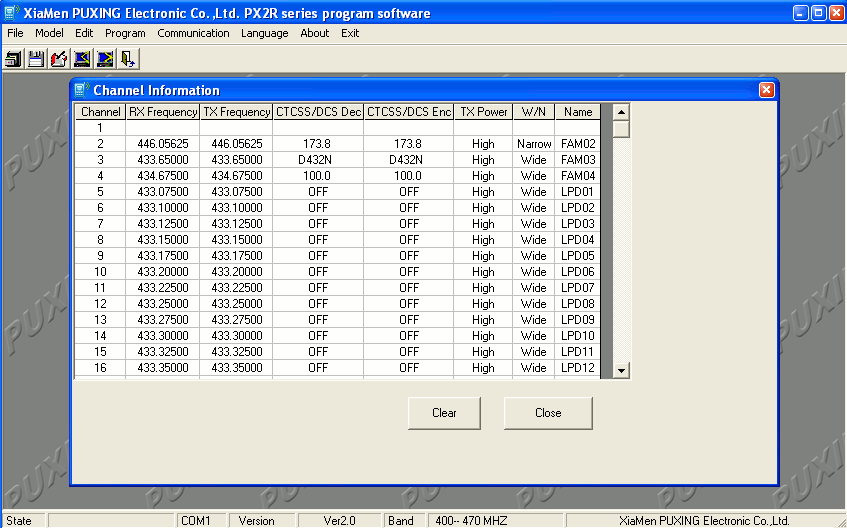Open the Language menu

[264, 33]
